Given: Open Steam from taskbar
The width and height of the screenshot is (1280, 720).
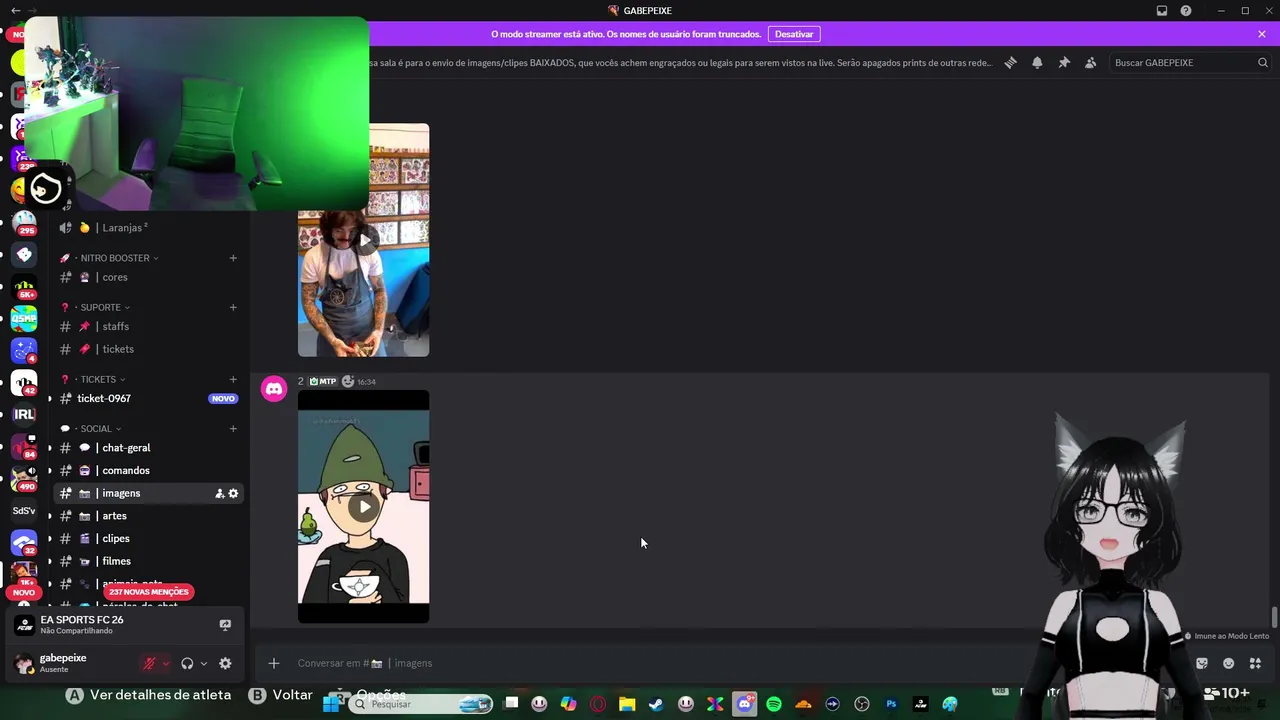Looking at the screenshot, I should click(x=656, y=704).
